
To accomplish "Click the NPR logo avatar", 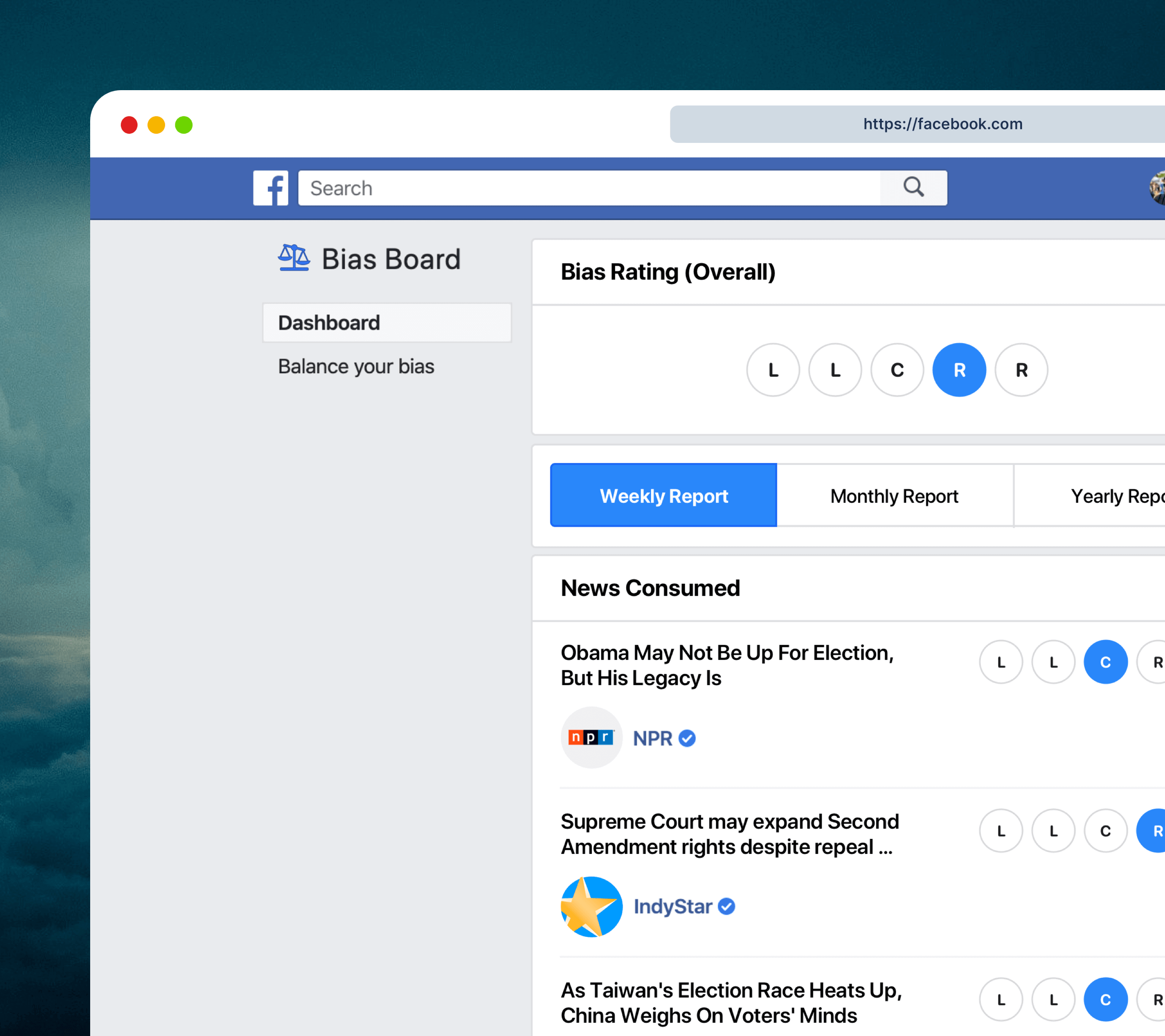I will pyautogui.click(x=591, y=738).
